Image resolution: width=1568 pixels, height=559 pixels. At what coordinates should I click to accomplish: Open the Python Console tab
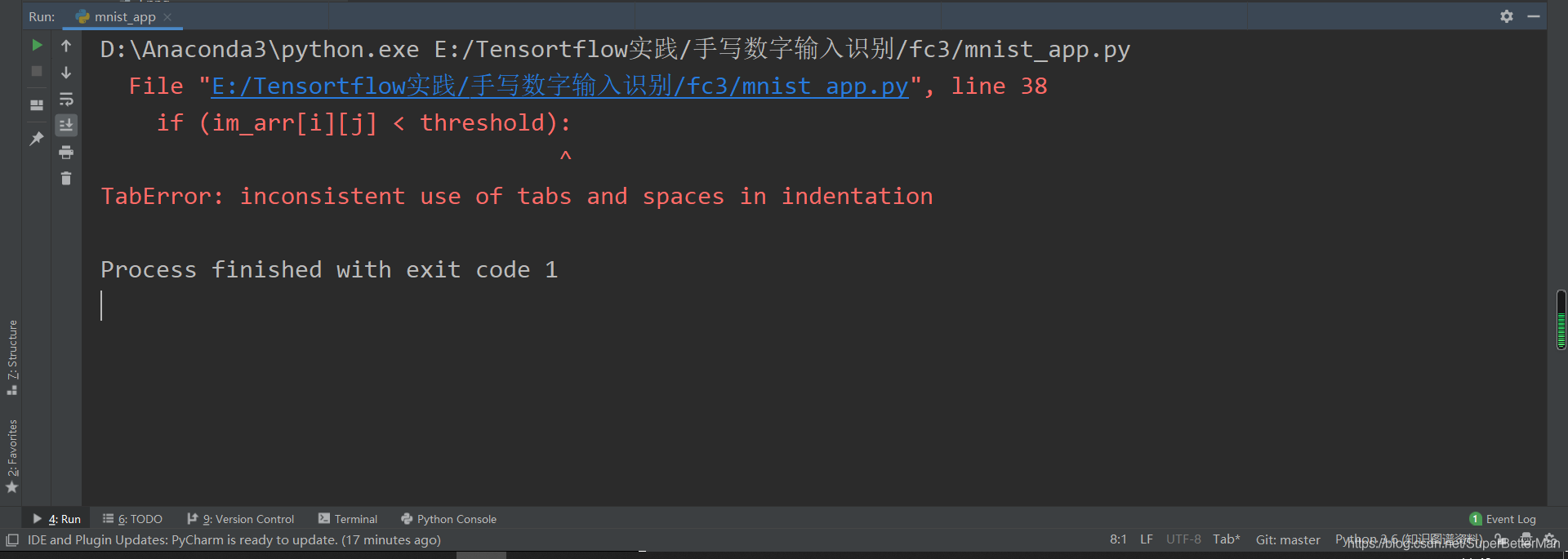(456, 519)
